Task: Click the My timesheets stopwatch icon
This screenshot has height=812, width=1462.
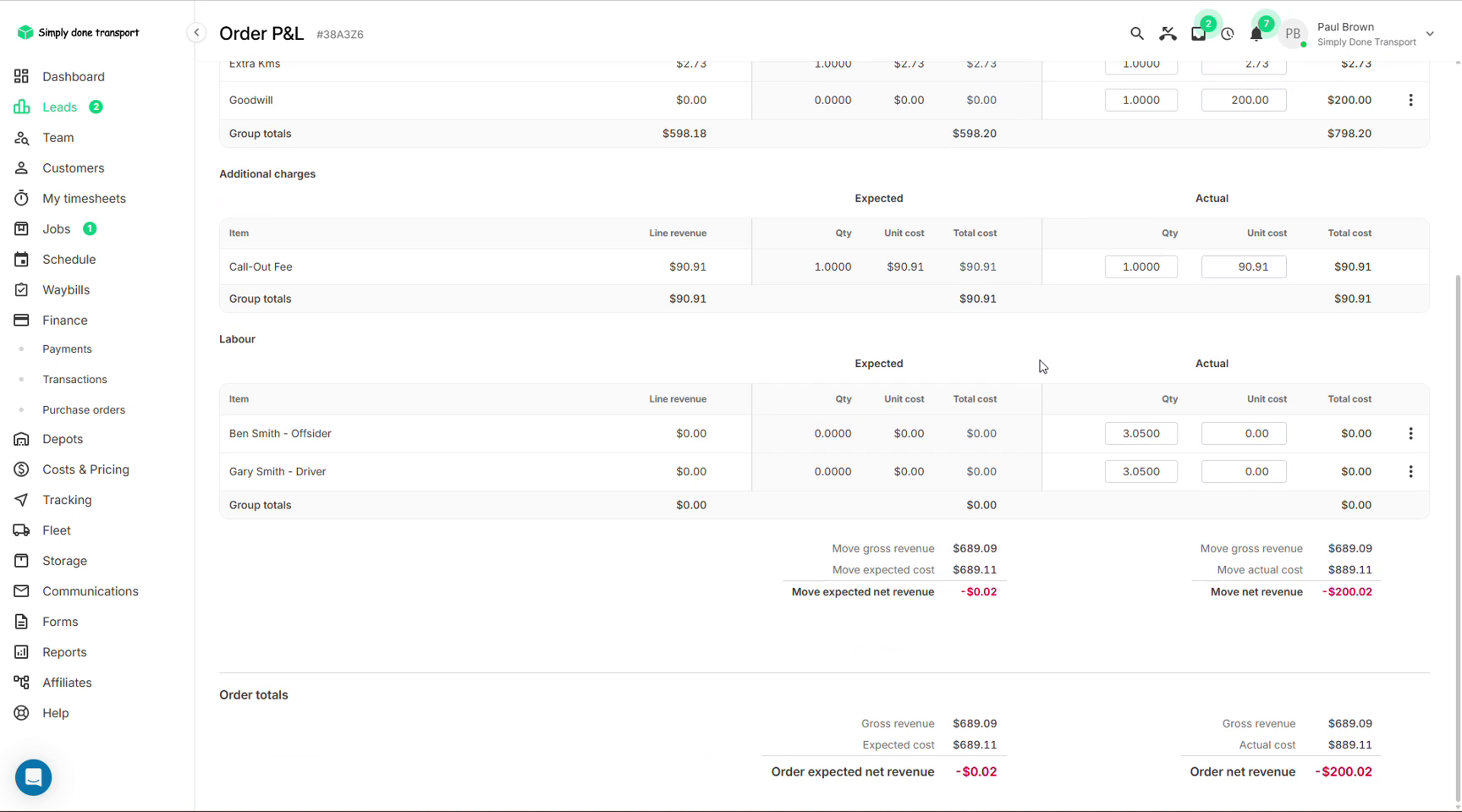Action: point(21,198)
